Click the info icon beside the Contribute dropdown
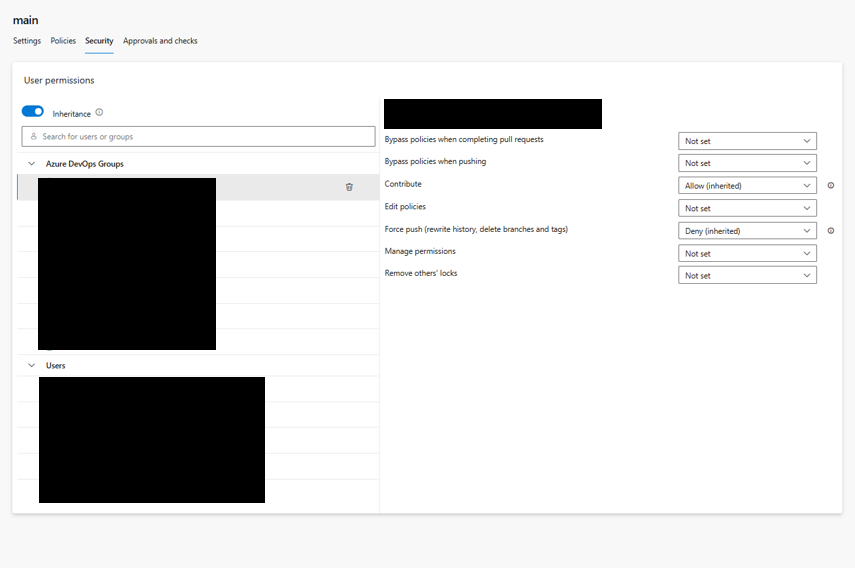Image resolution: width=855 pixels, height=568 pixels. pos(831,186)
